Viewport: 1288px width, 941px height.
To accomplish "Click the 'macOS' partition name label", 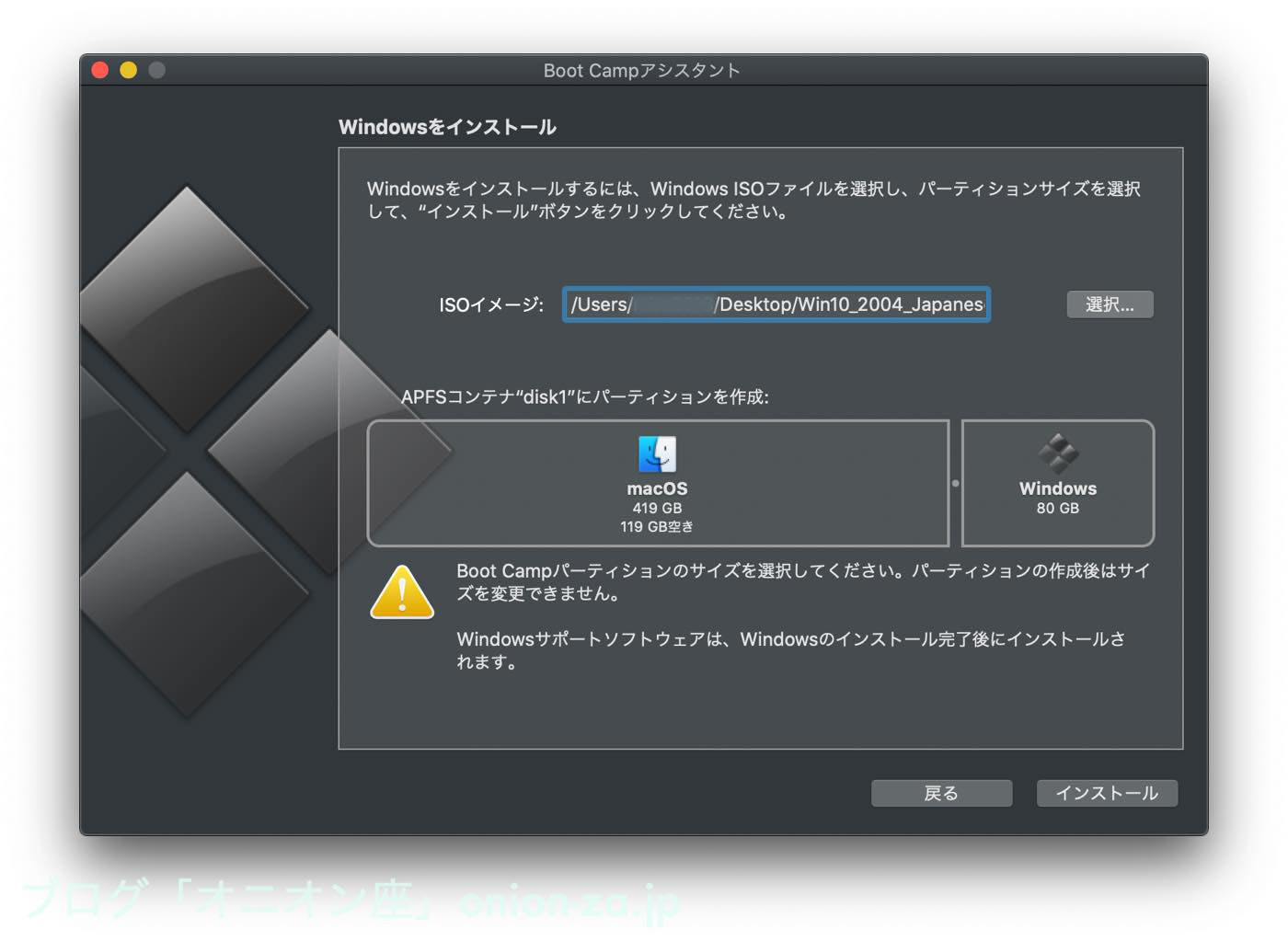I will [657, 488].
